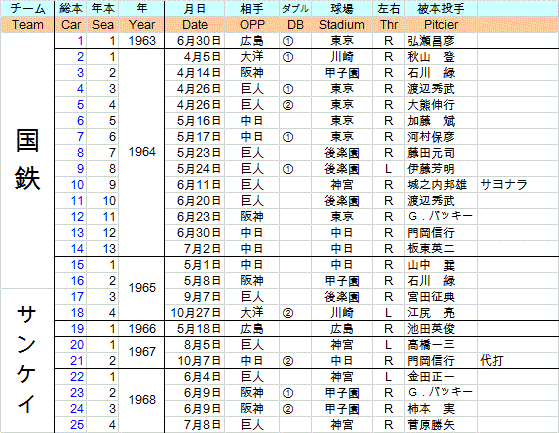Select the 1965 year cell
Screen dimensions: 559x433
(142, 288)
